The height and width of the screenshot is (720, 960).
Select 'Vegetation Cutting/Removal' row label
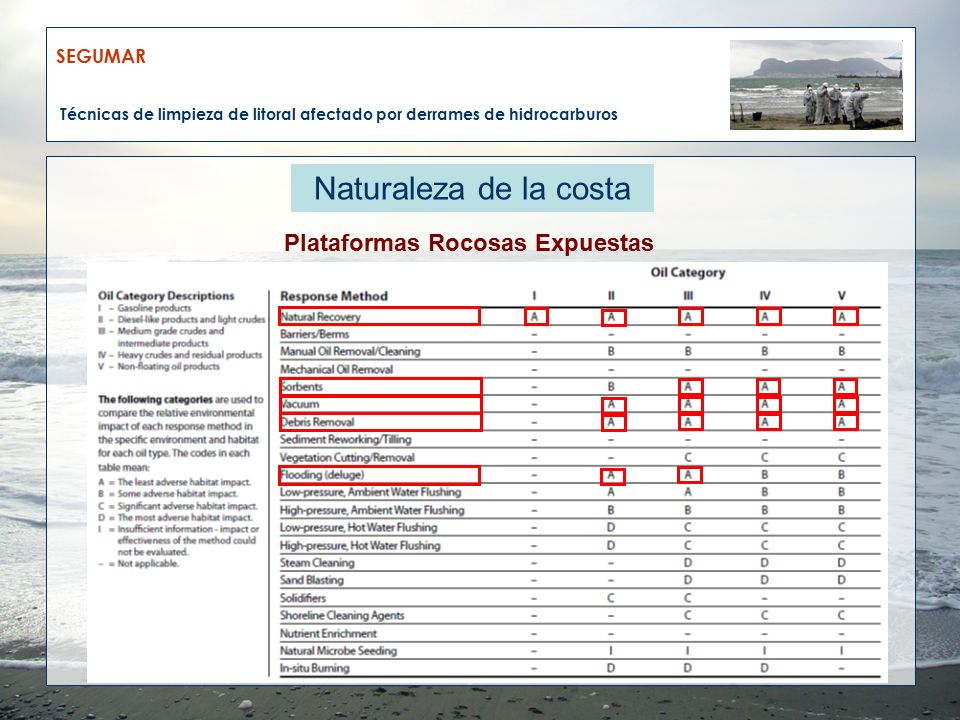pos(347,457)
